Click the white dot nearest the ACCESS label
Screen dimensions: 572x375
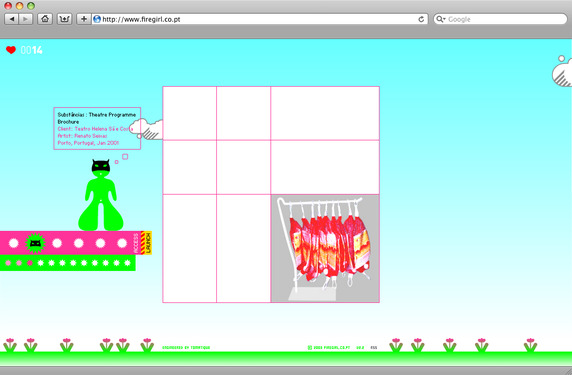point(122,243)
